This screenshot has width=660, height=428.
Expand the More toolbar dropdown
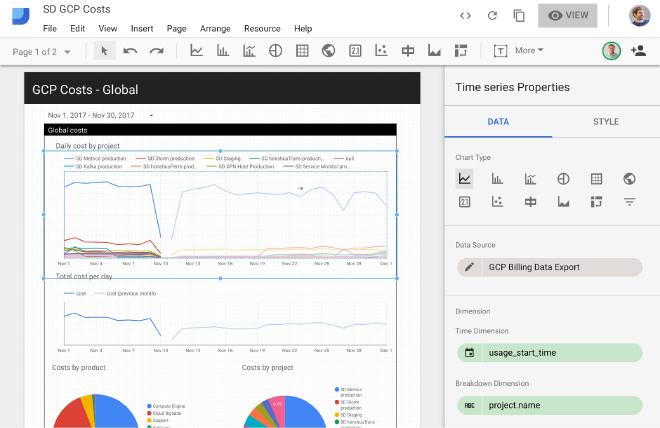pyautogui.click(x=529, y=51)
